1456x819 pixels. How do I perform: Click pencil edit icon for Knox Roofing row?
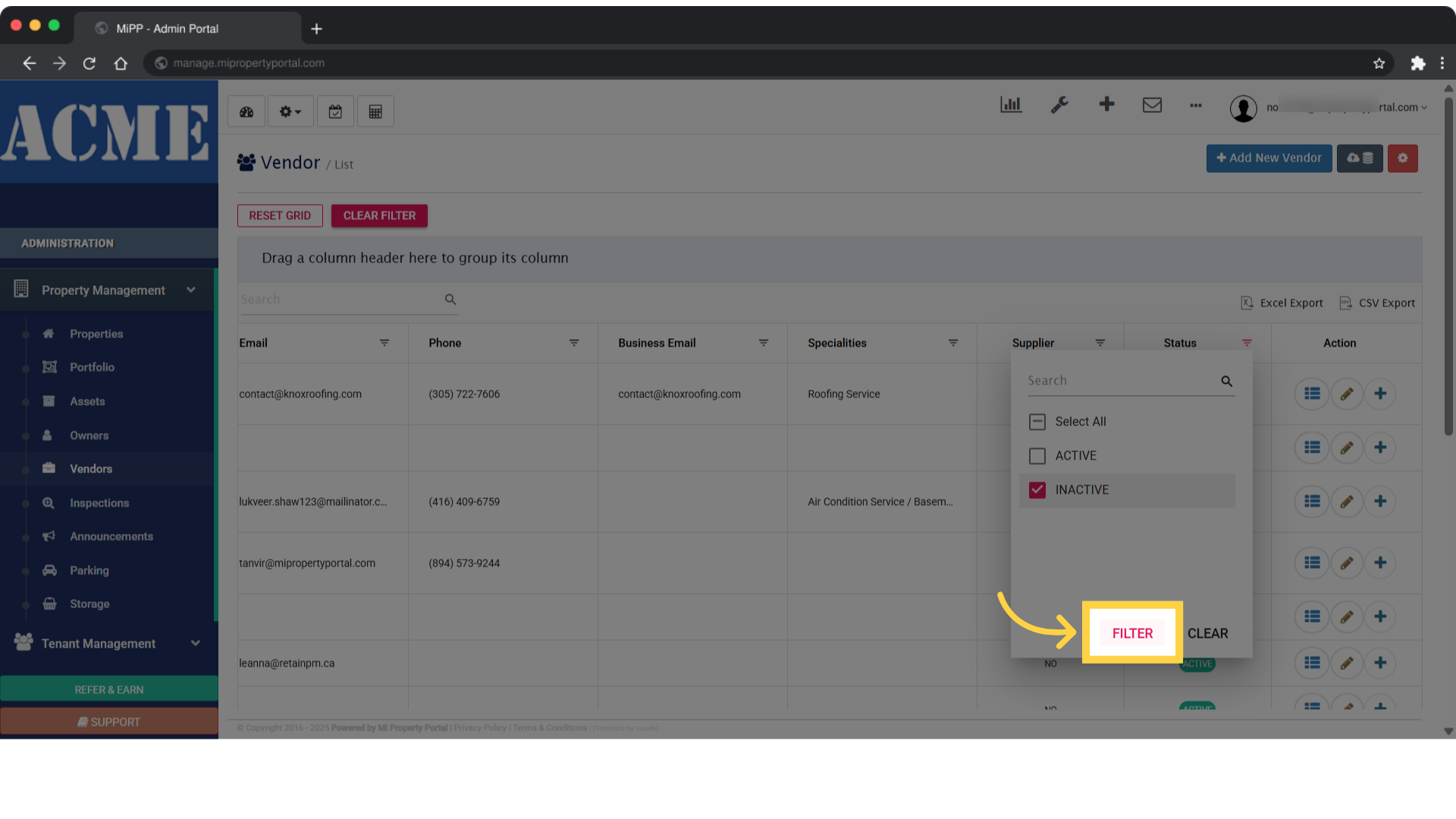point(1347,394)
